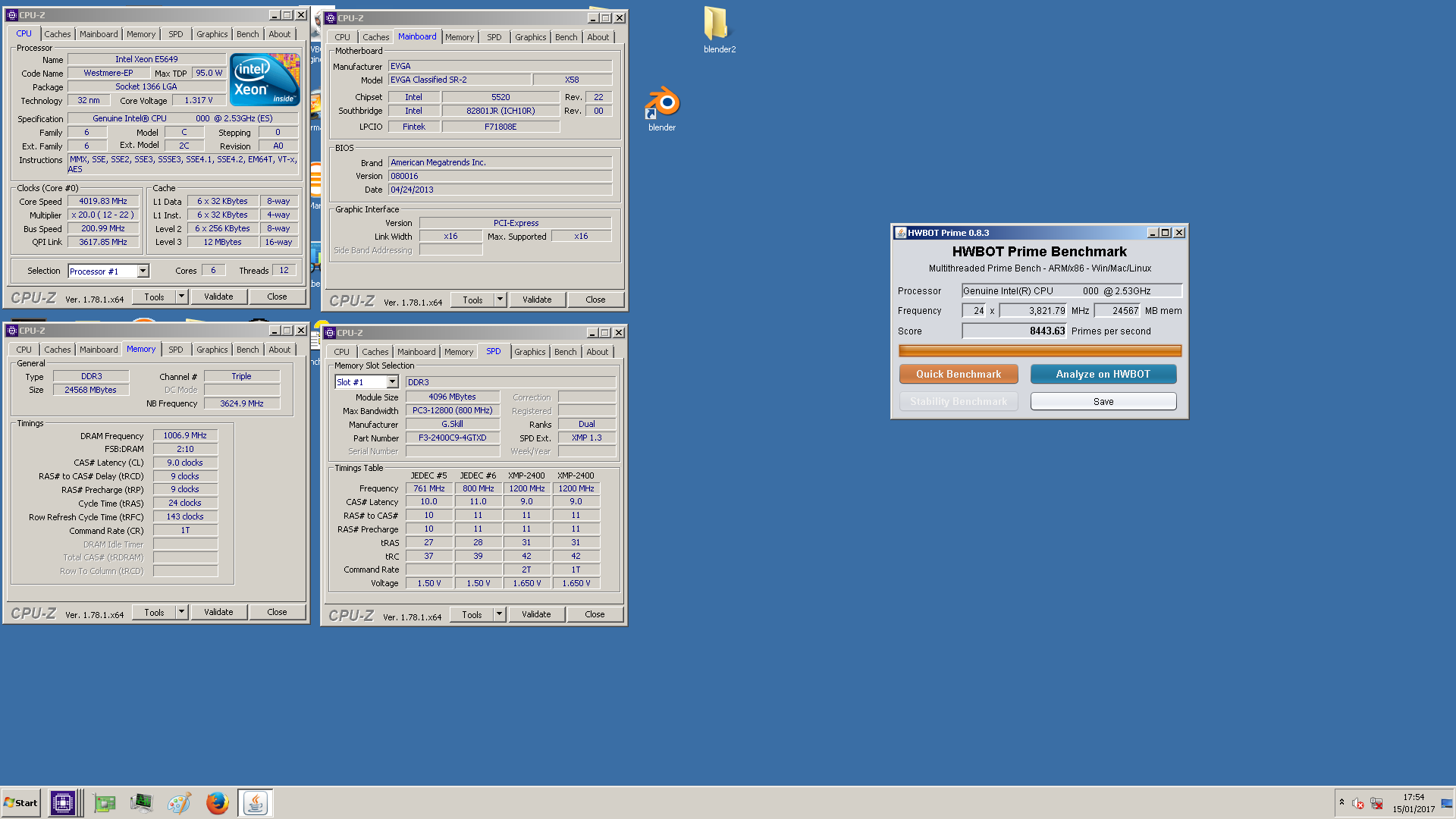Image resolution: width=1456 pixels, height=819 pixels.
Task: Click Analyze on HWBOT button
Action: pos(1103,374)
